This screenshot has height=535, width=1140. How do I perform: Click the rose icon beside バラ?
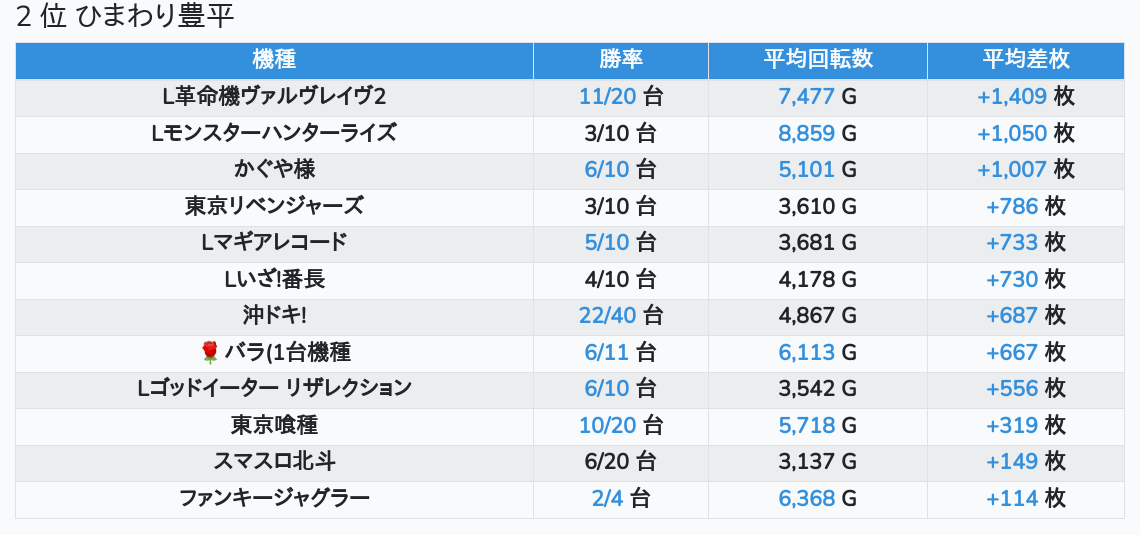pyautogui.click(x=210, y=352)
